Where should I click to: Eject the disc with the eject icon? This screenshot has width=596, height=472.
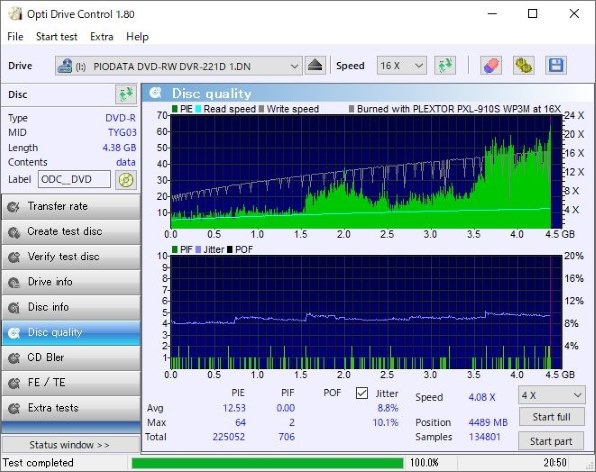315,66
